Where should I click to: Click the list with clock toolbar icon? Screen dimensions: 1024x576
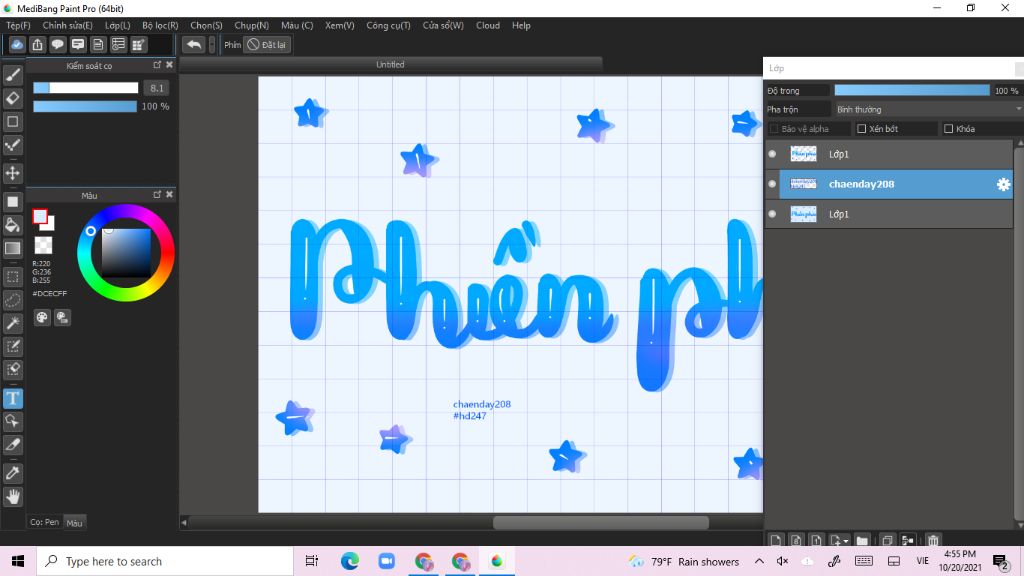tap(118, 44)
